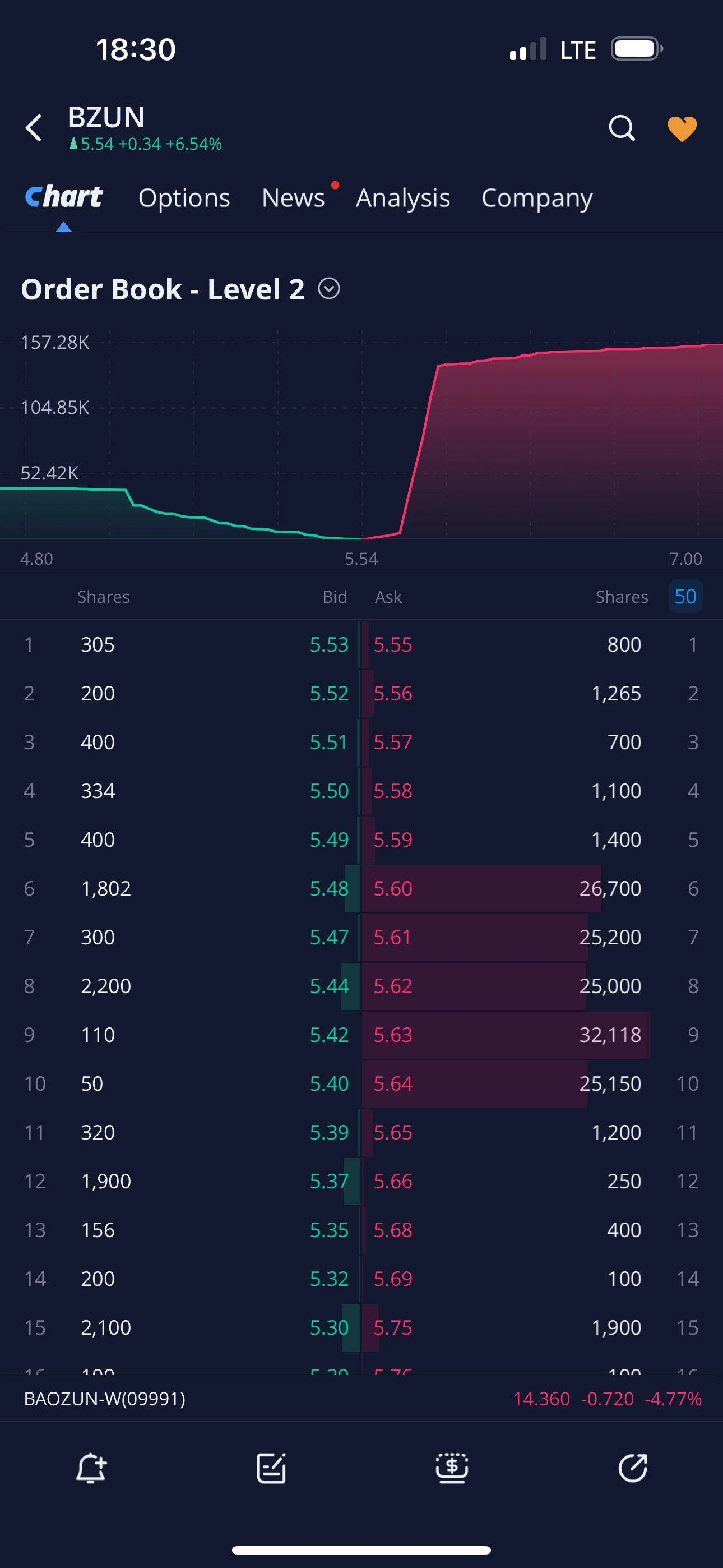
Task: Select the bid price 5.49
Action: 329,839
